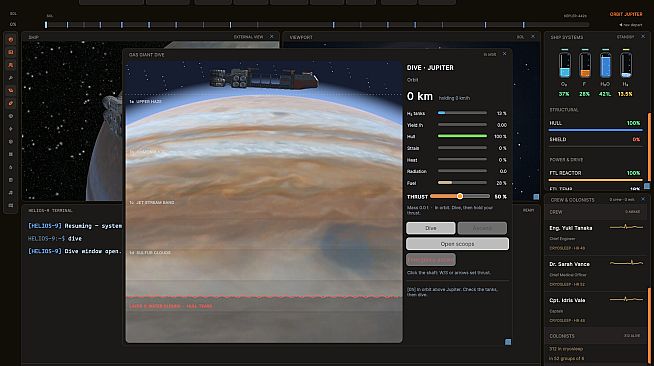The width and height of the screenshot is (654, 366).
Task: Click the droplet icon in left sidebar
Action: 11,167
